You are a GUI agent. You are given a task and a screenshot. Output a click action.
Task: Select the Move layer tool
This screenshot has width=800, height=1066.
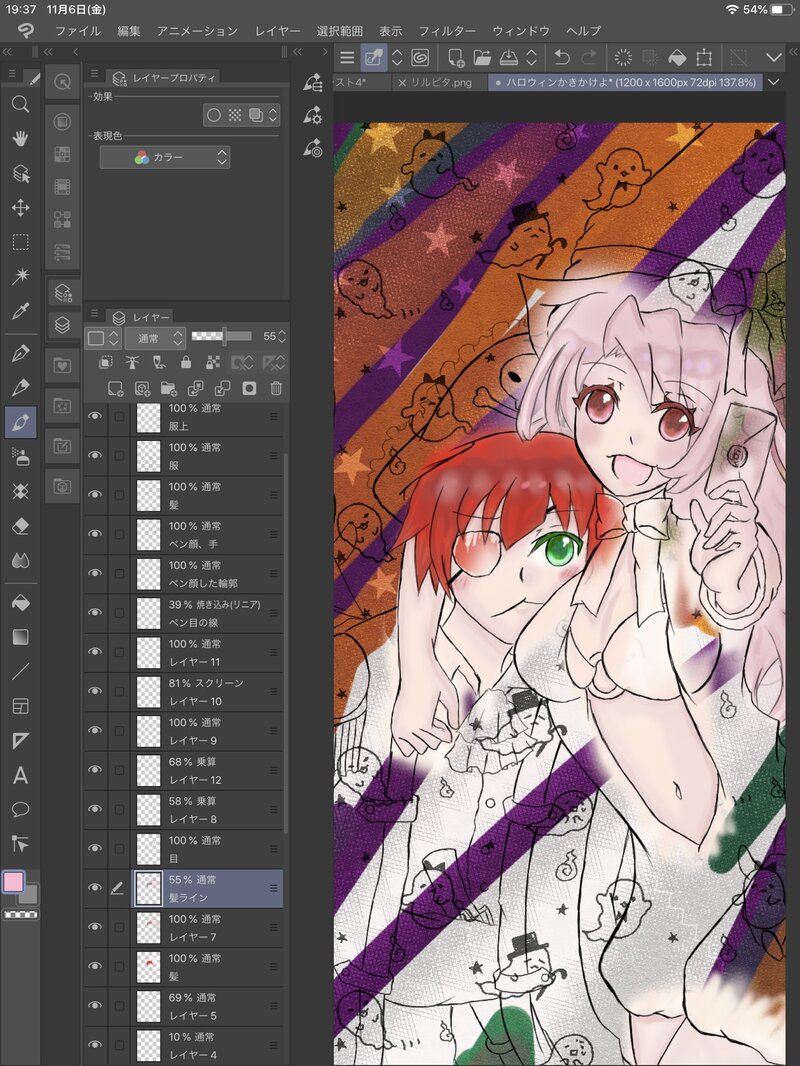pos(20,207)
